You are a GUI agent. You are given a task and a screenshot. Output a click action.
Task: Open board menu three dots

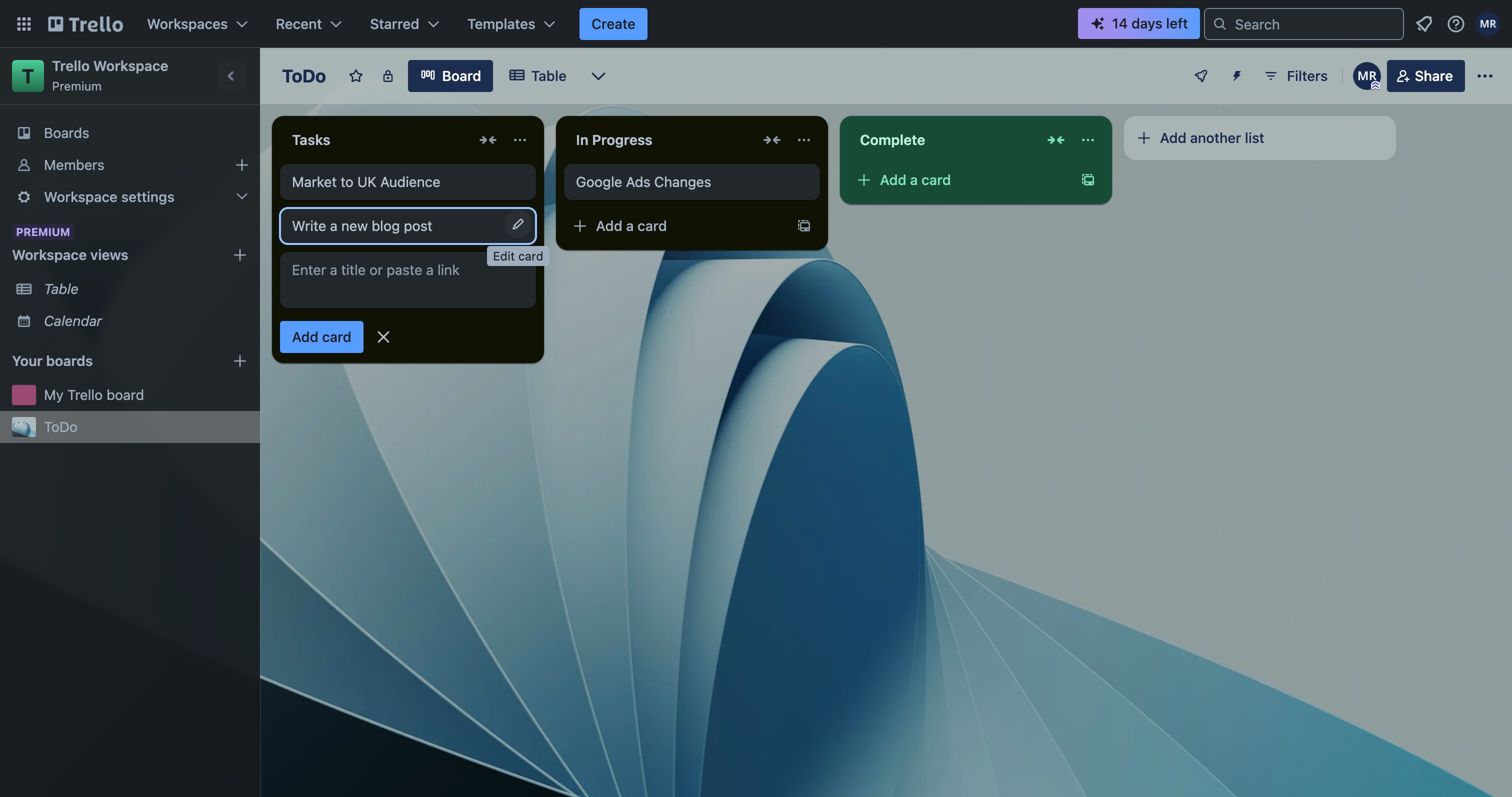[1484, 75]
